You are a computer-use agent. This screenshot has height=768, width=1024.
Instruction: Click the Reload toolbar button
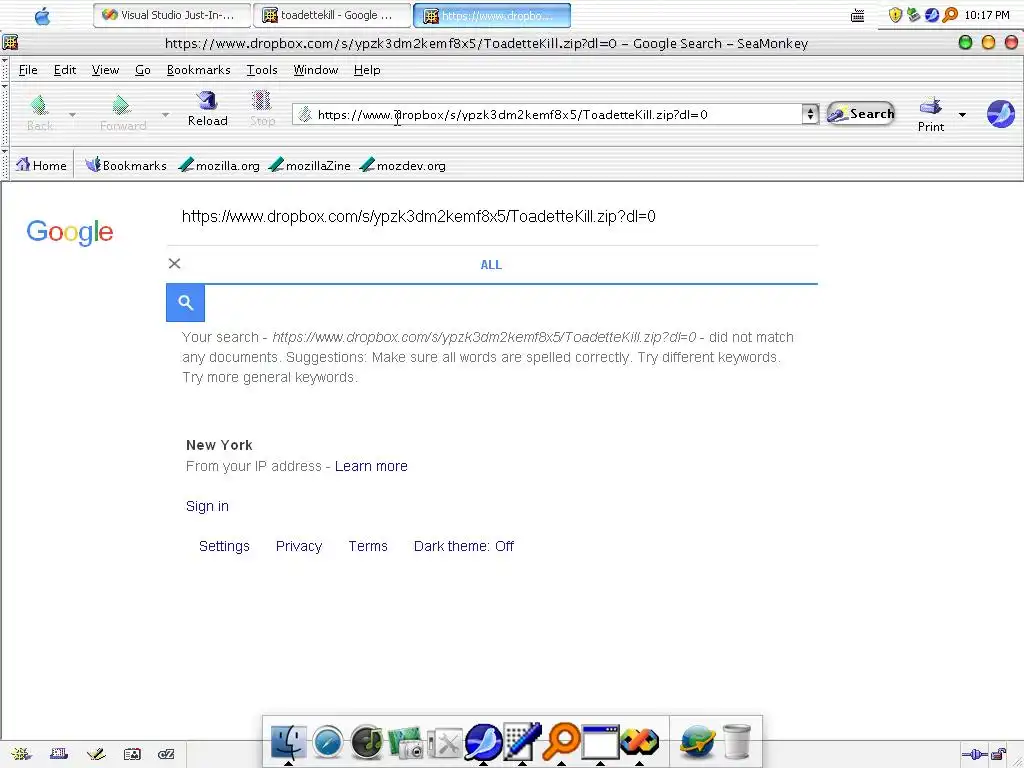(208, 109)
